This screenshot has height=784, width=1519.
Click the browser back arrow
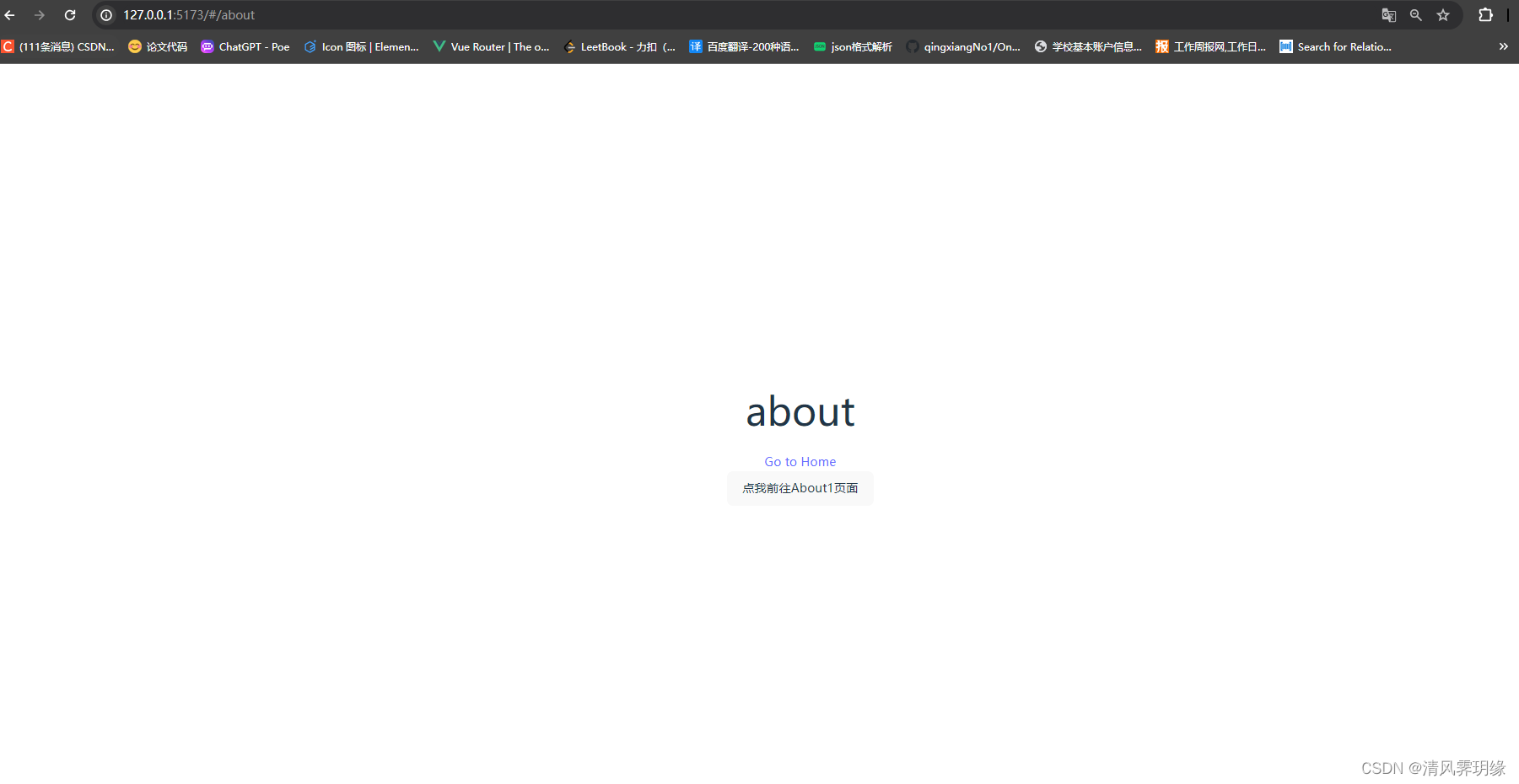[x=10, y=15]
